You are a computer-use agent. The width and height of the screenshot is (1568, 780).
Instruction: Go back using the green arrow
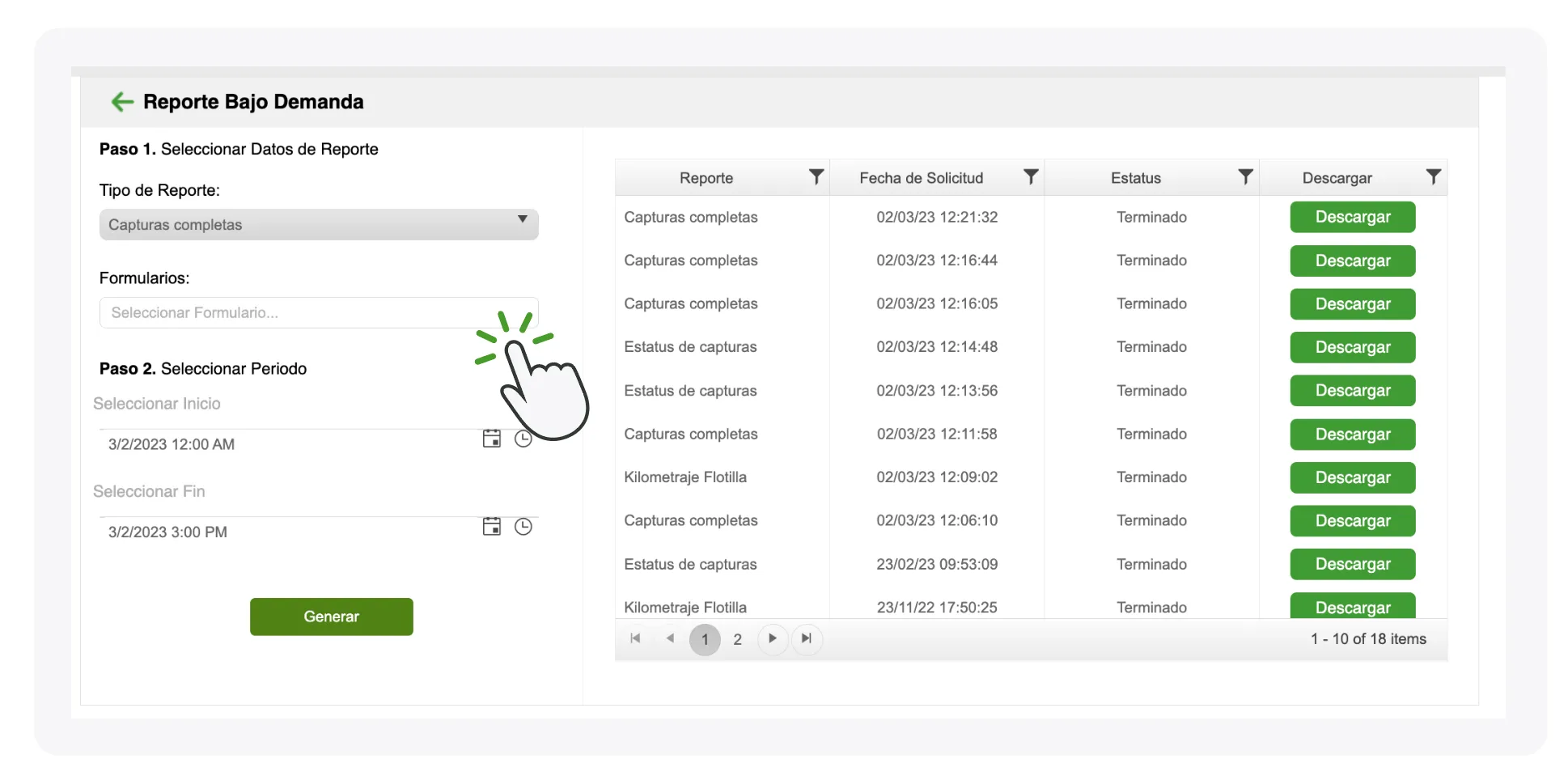click(x=122, y=102)
